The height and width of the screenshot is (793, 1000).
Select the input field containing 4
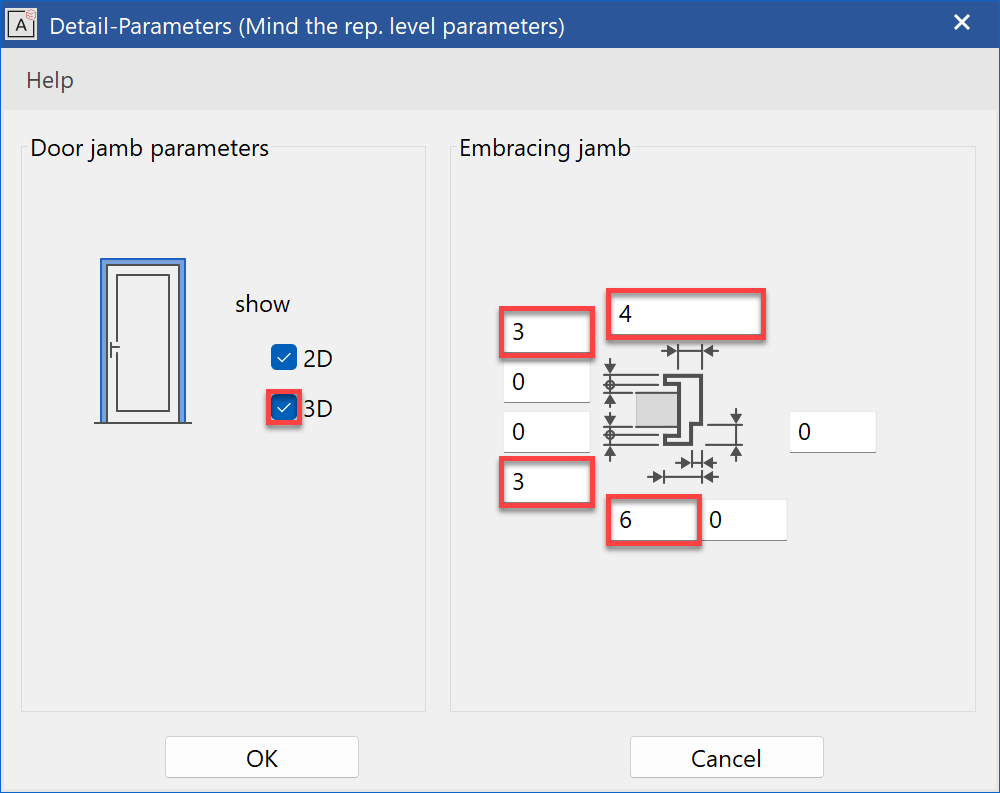coord(686,313)
